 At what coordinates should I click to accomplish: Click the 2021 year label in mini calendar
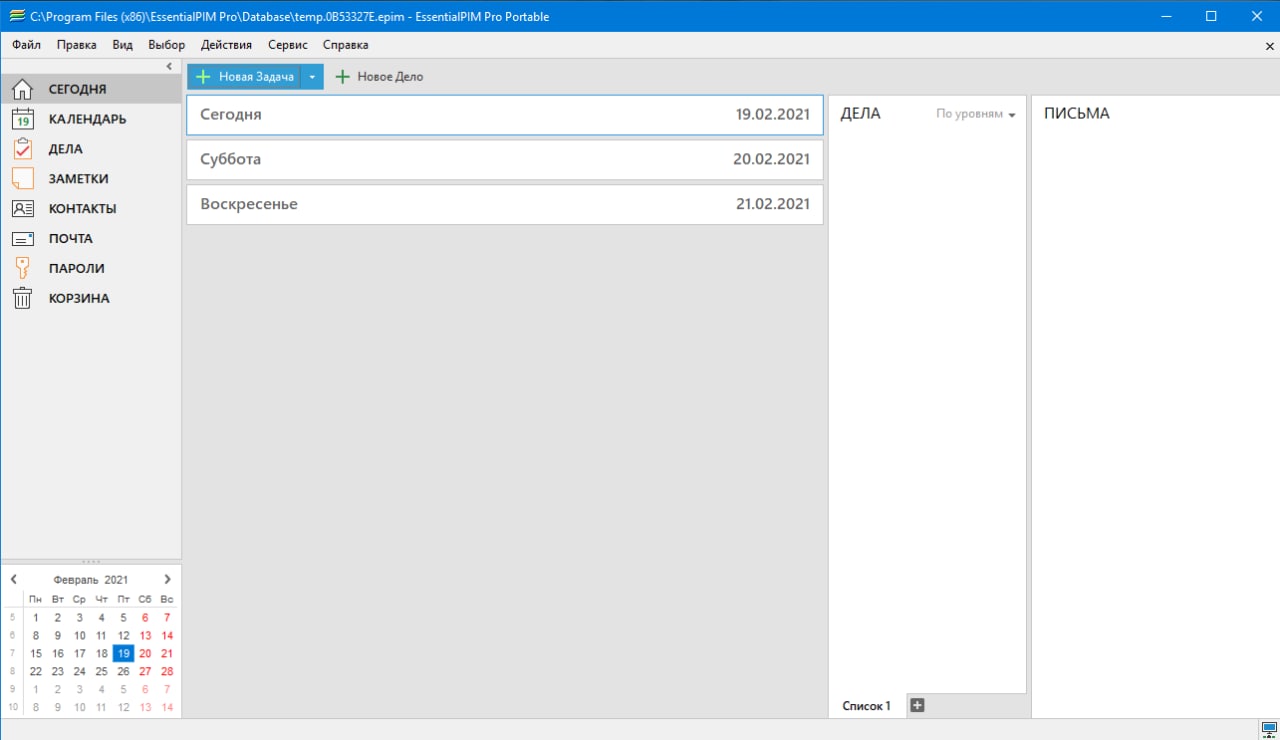(x=116, y=580)
